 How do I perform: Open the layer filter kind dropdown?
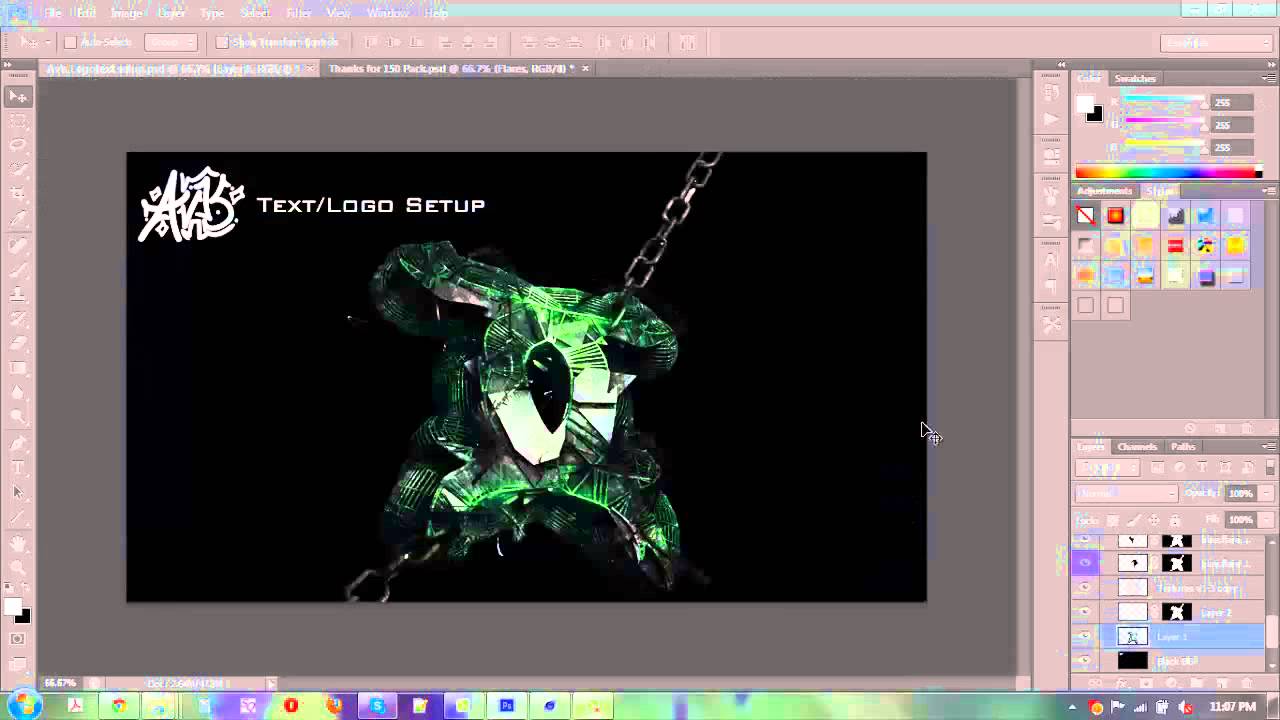[1108, 468]
